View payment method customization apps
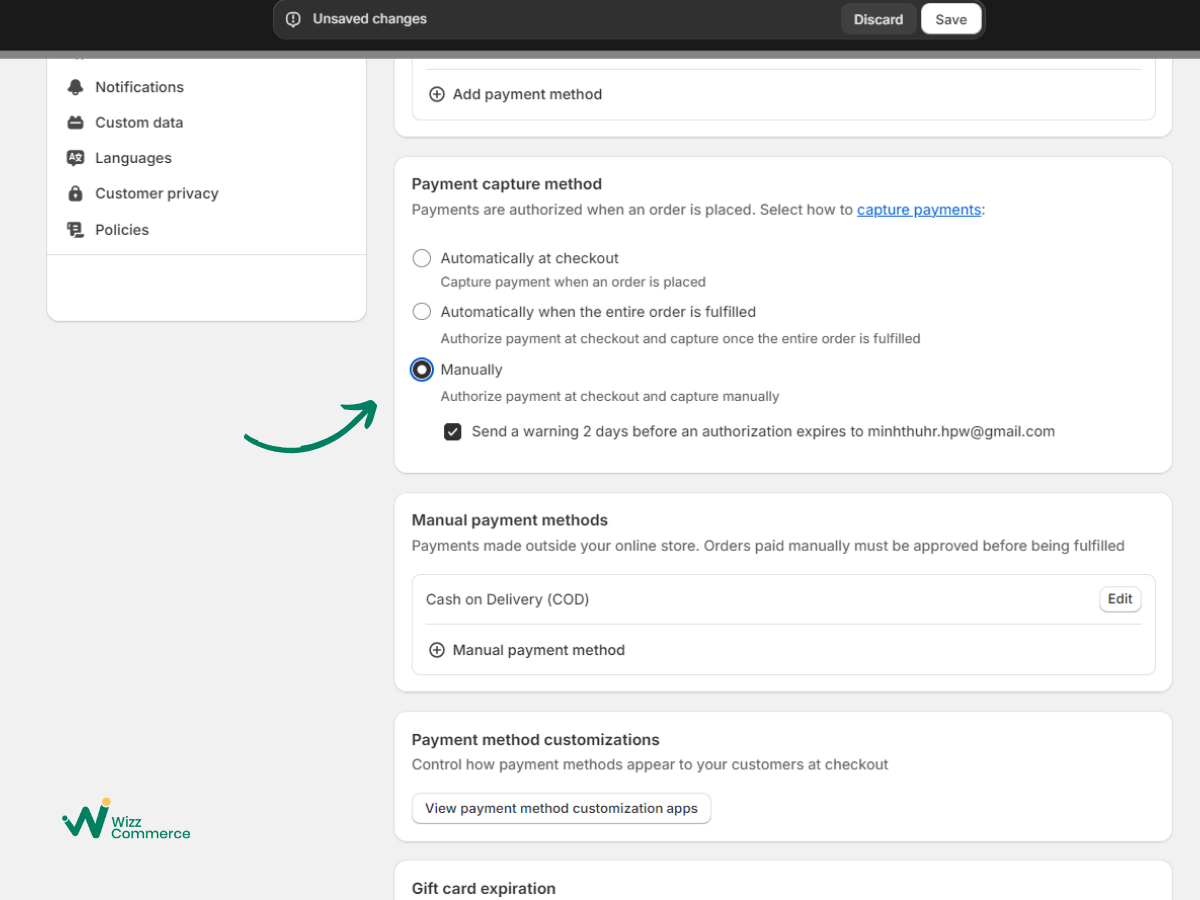 point(561,808)
